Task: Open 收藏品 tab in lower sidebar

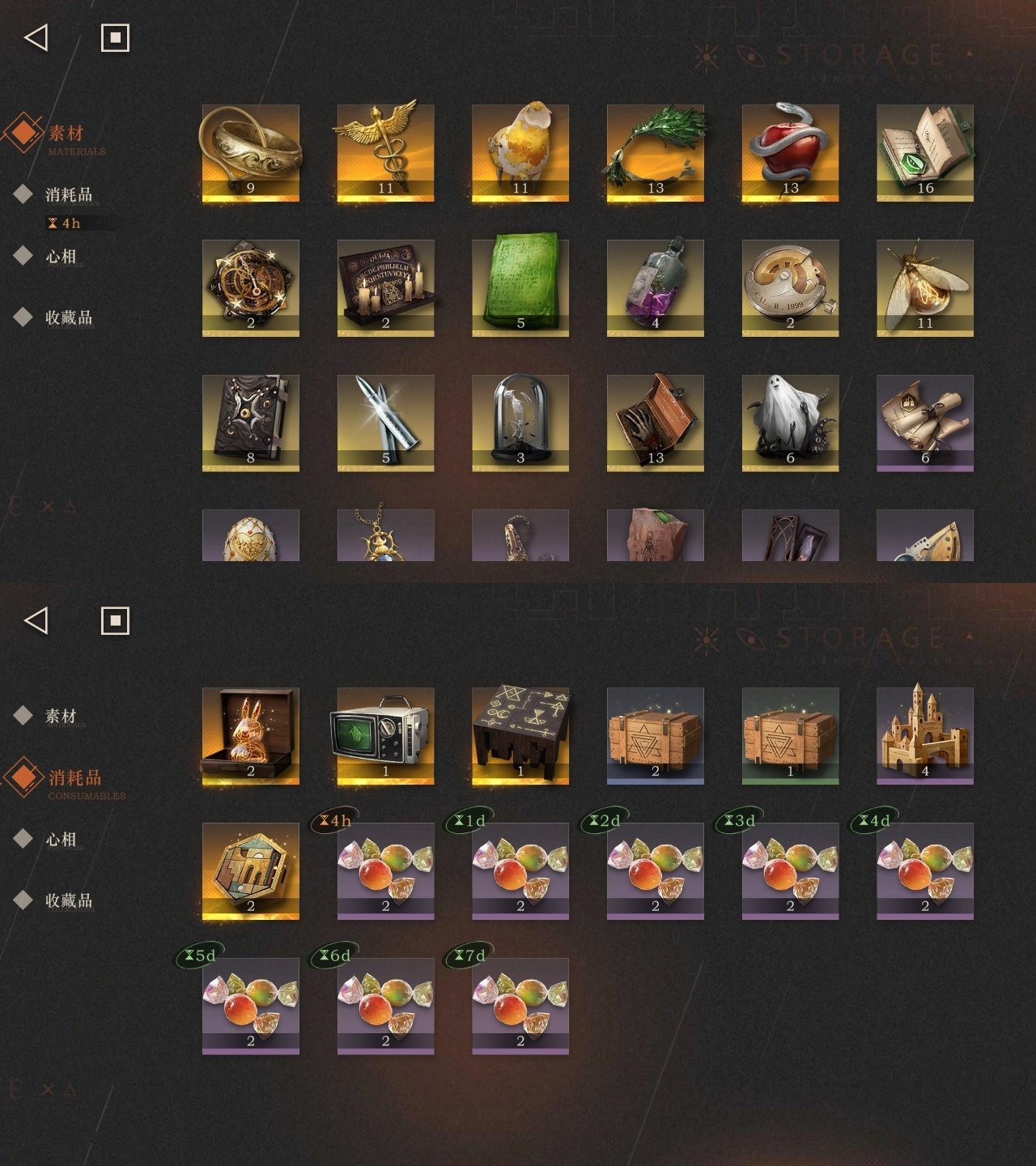Action: pyautogui.click(x=69, y=900)
